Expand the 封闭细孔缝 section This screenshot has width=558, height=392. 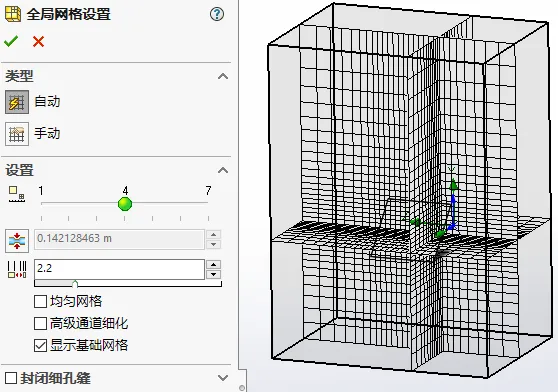(x=223, y=378)
